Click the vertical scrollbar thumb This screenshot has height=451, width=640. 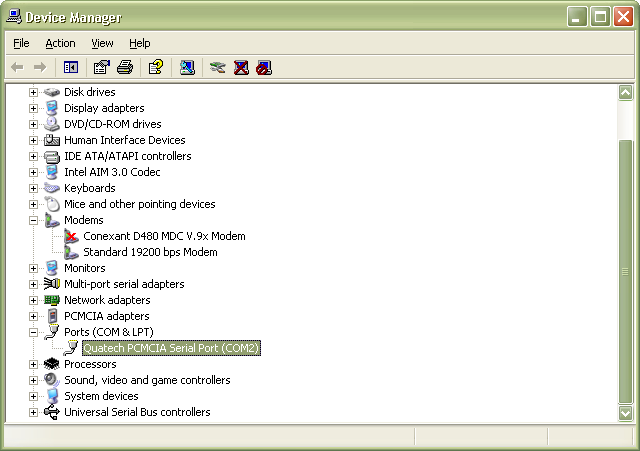tap(625, 271)
